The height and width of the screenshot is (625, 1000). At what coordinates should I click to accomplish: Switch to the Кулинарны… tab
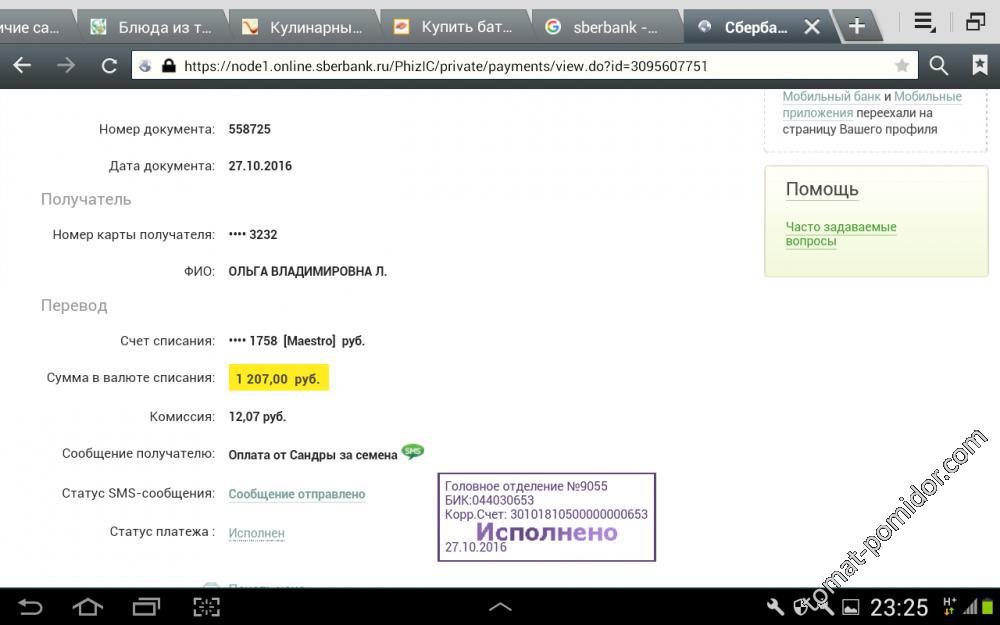(302, 27)
